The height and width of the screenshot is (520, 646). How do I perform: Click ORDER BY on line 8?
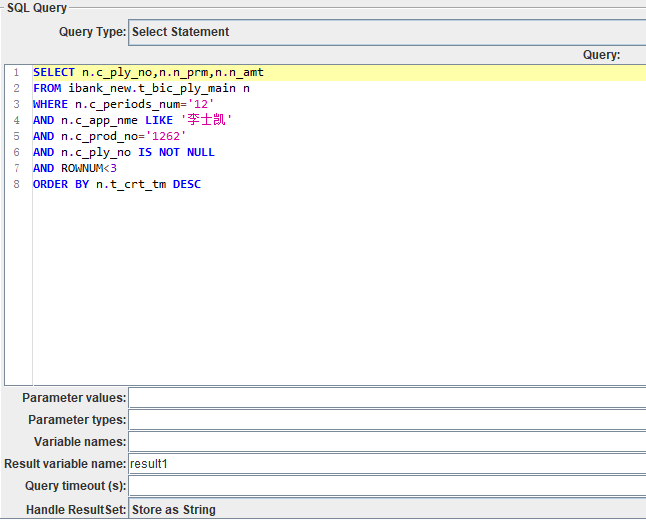click(x=61, y=184)
